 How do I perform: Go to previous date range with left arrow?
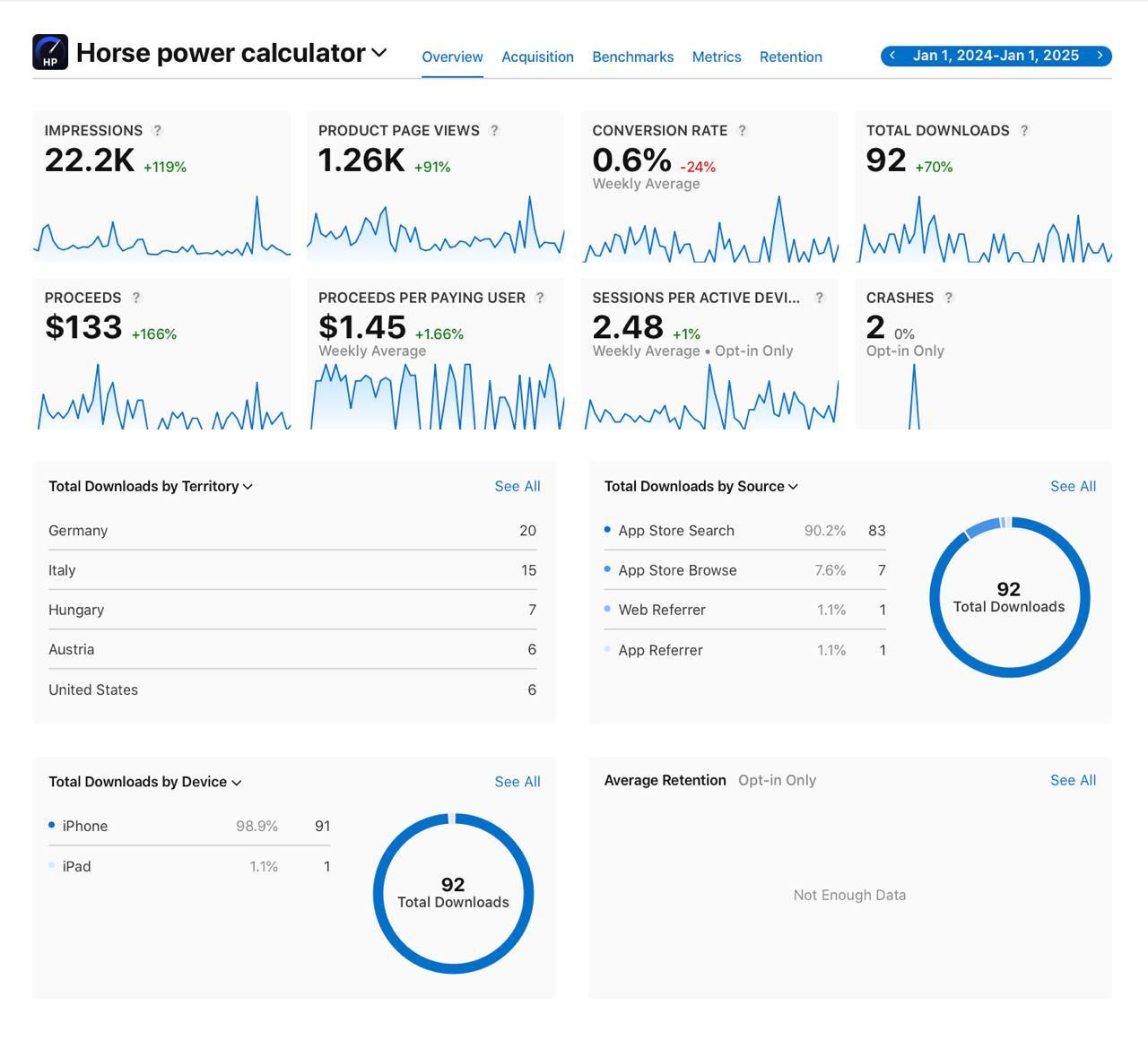coord(892,56)
